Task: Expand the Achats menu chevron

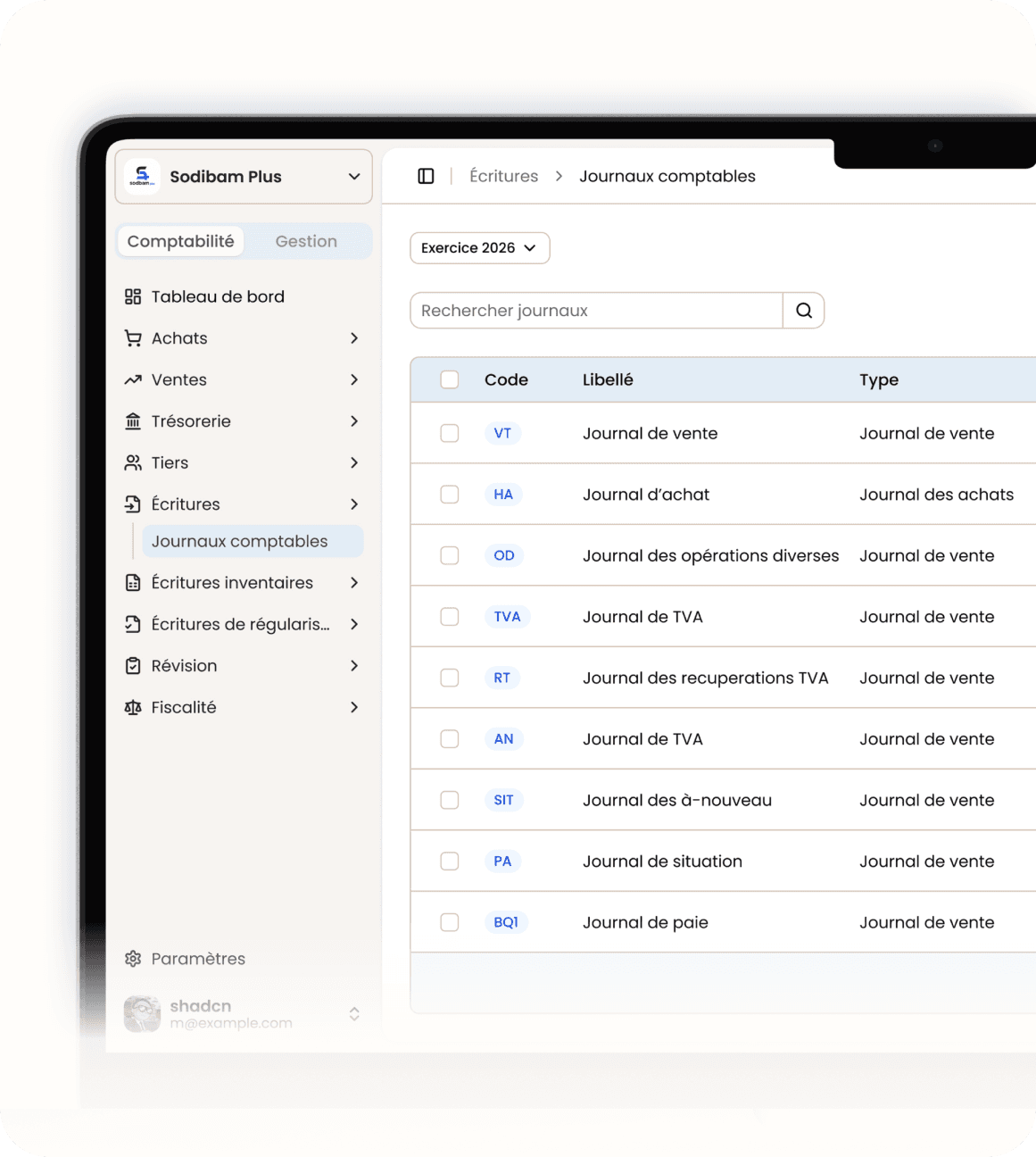Action: tap(354, 338)
